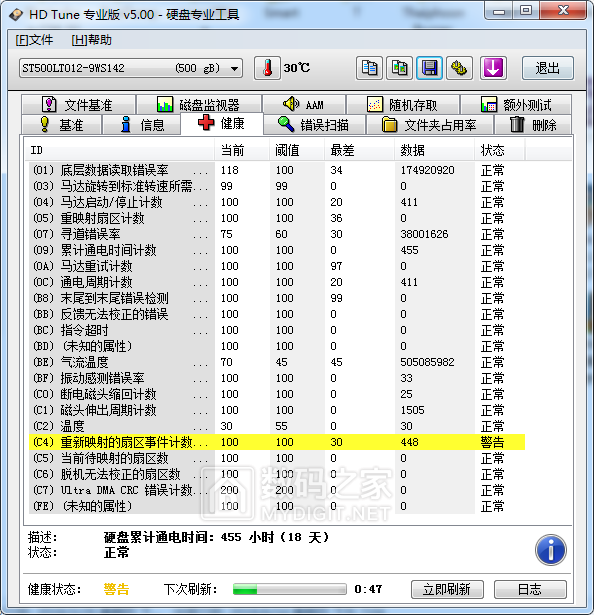
Task: Click the 数据 column header
Action: click(434, 150)
